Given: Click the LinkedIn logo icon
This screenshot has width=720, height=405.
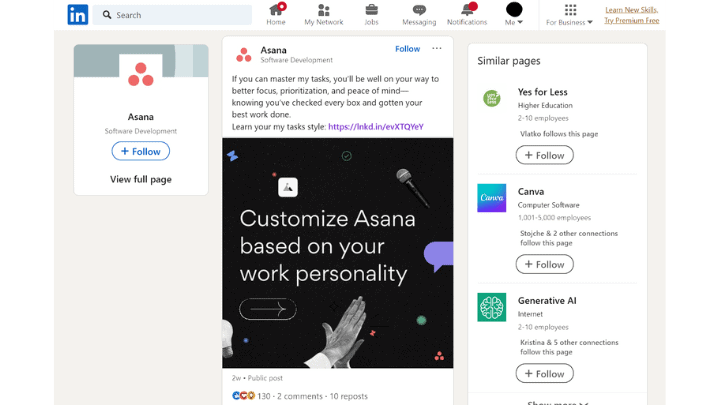Looking at the screenshot, I should (x=78, y=15).
